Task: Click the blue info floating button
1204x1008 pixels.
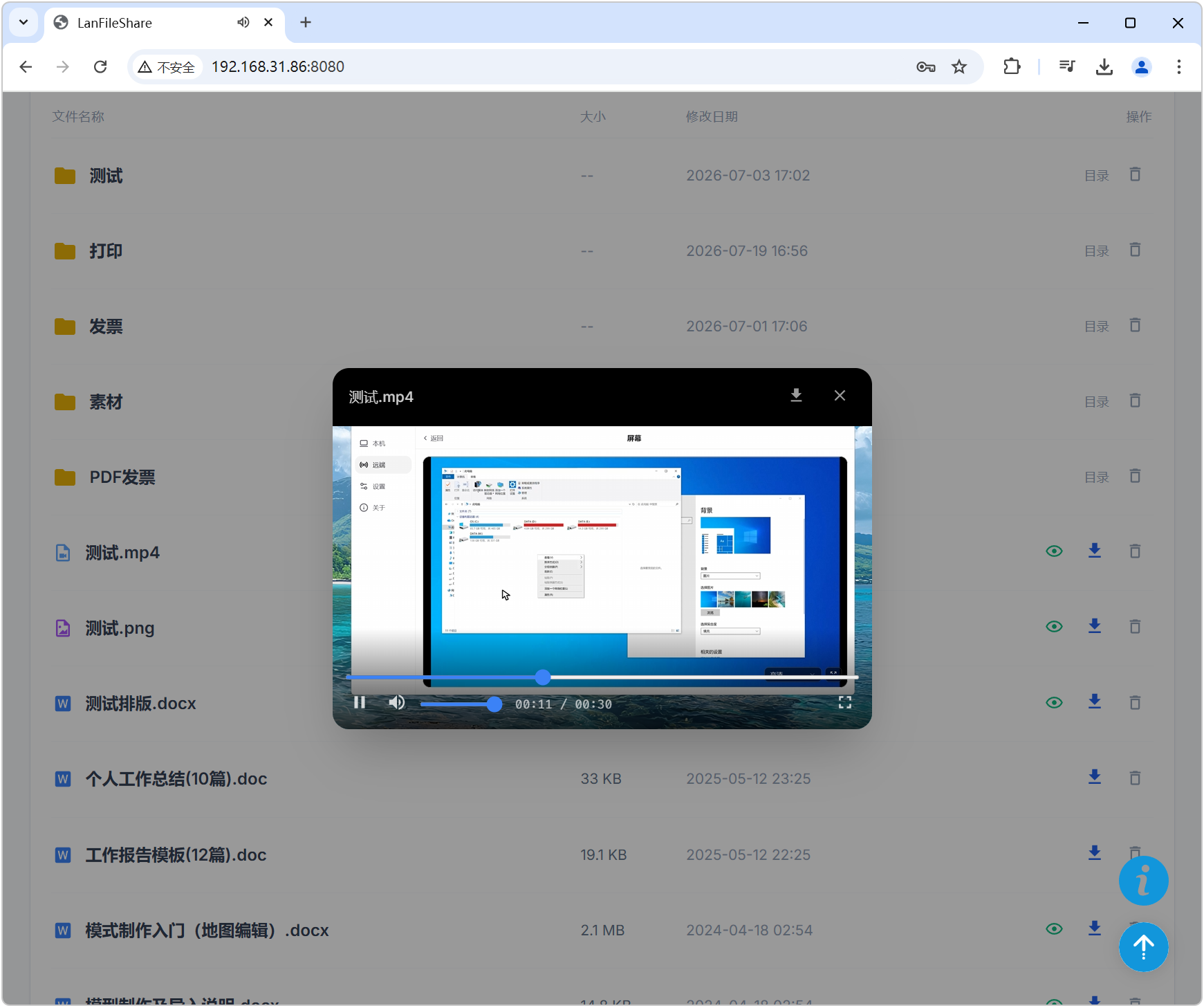Action: [x=1143, y=881]
